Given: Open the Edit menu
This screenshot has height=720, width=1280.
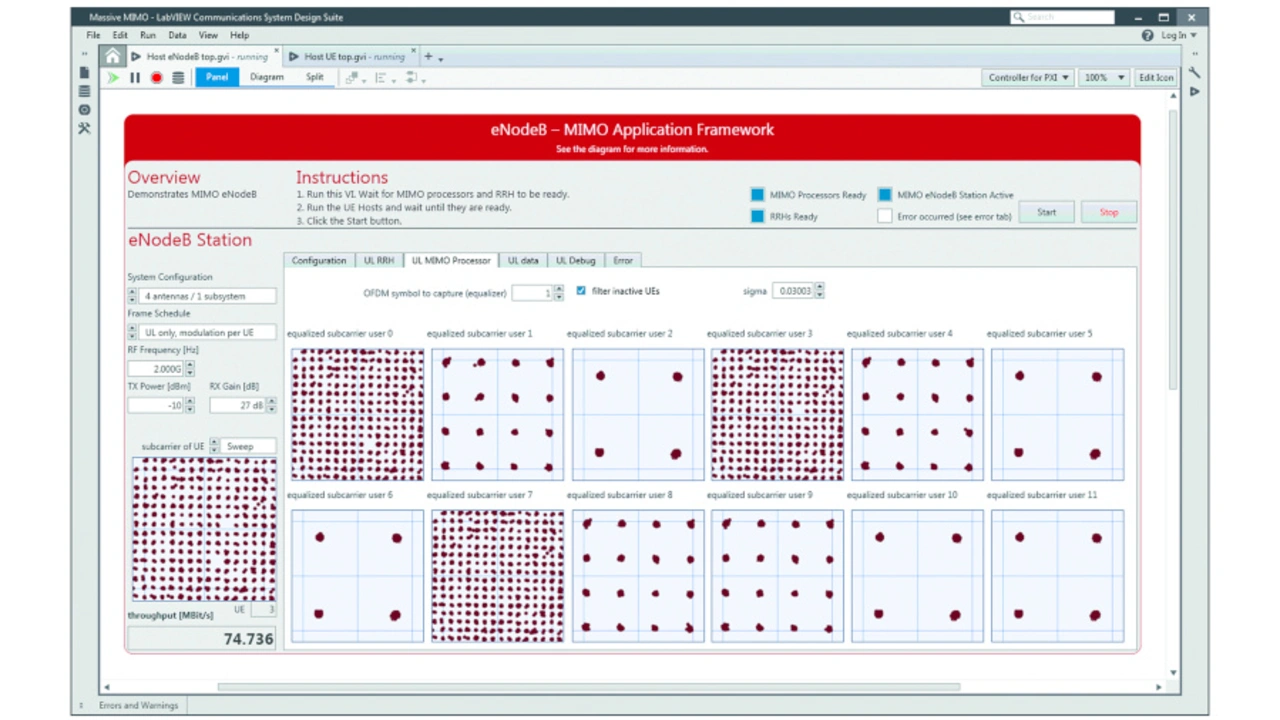Looking at the screenshot, I should [120, 35].
